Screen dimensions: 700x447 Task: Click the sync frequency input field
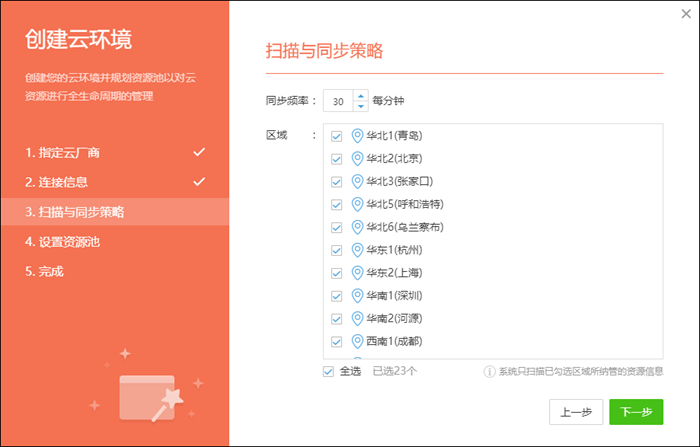[338, 101]
